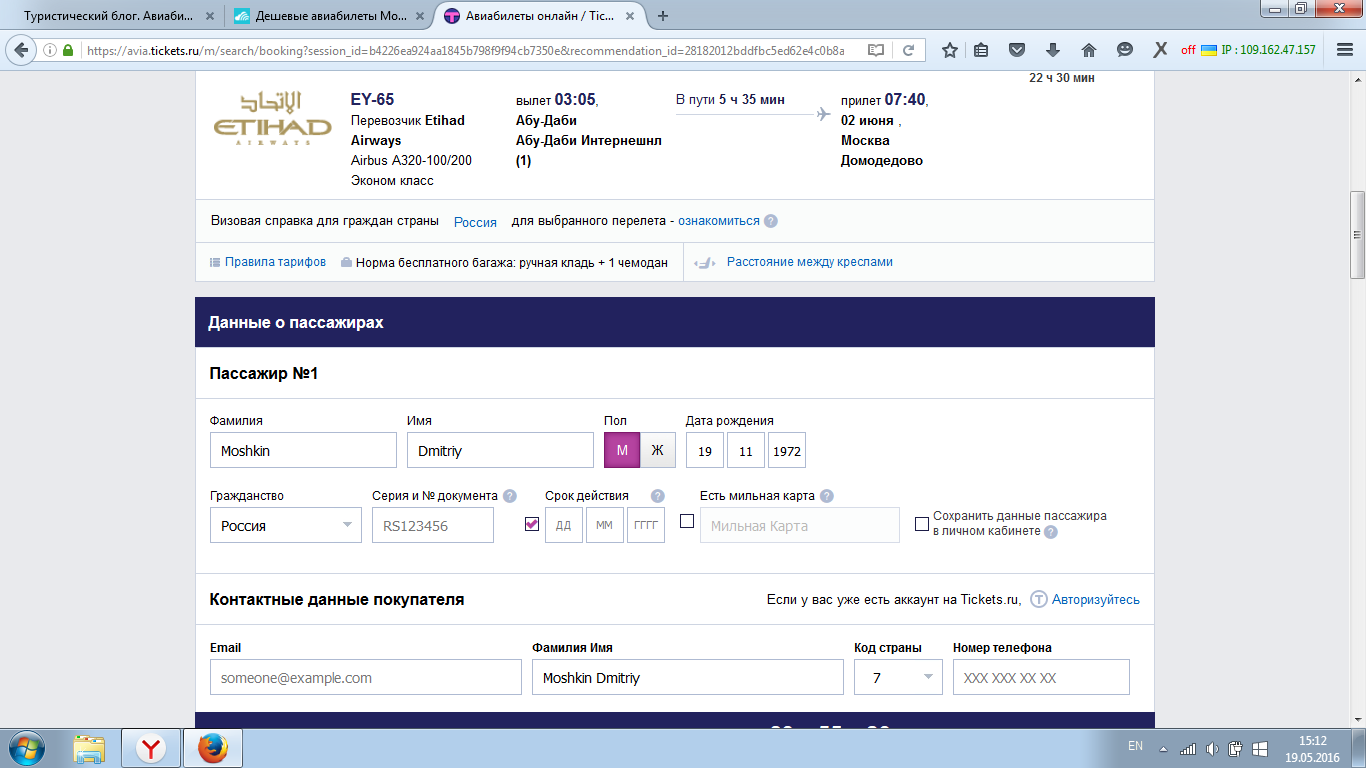Go to the browser home page
Screen dimensions: 1366x768
coord(1089,50)
